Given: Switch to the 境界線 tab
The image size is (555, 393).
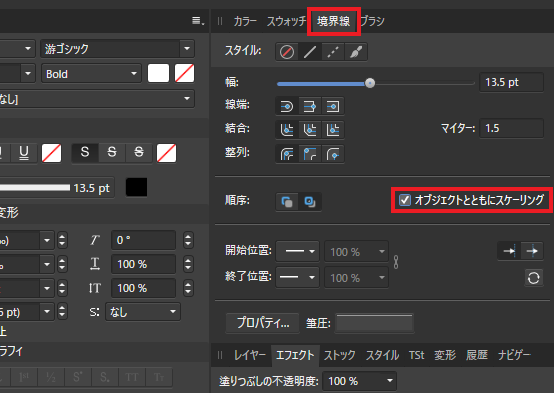Looking at the screenshot, I should coord(333,21).
